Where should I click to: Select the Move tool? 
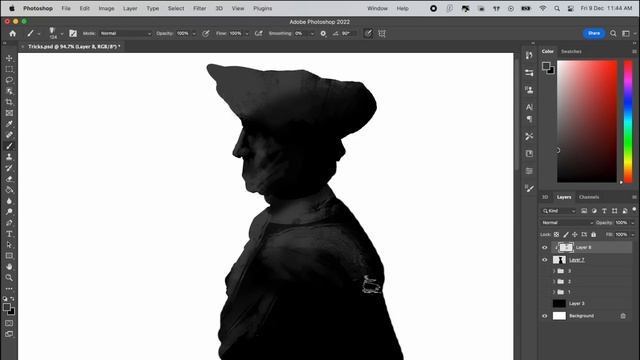(9, 58)
